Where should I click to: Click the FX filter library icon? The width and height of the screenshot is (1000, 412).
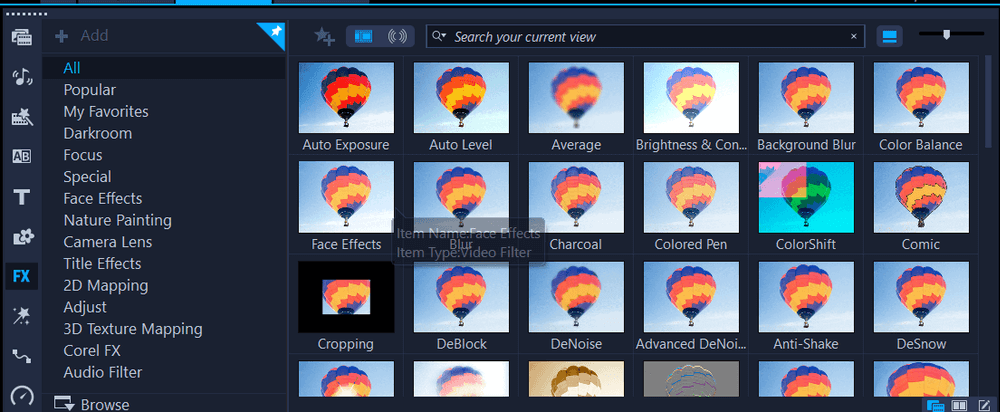pyautogui.click(x=21, y=276)
